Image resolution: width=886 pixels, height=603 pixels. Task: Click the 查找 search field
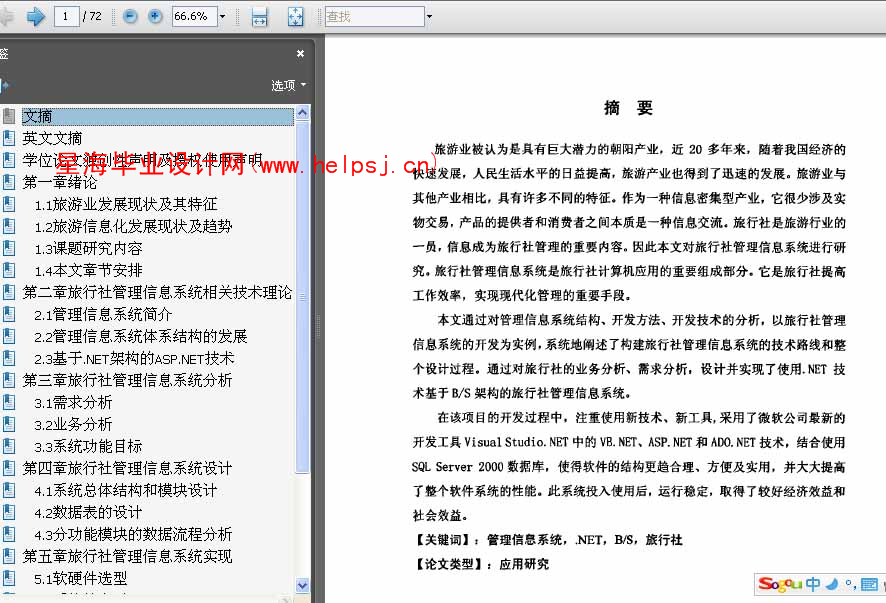tap(375, 16)
